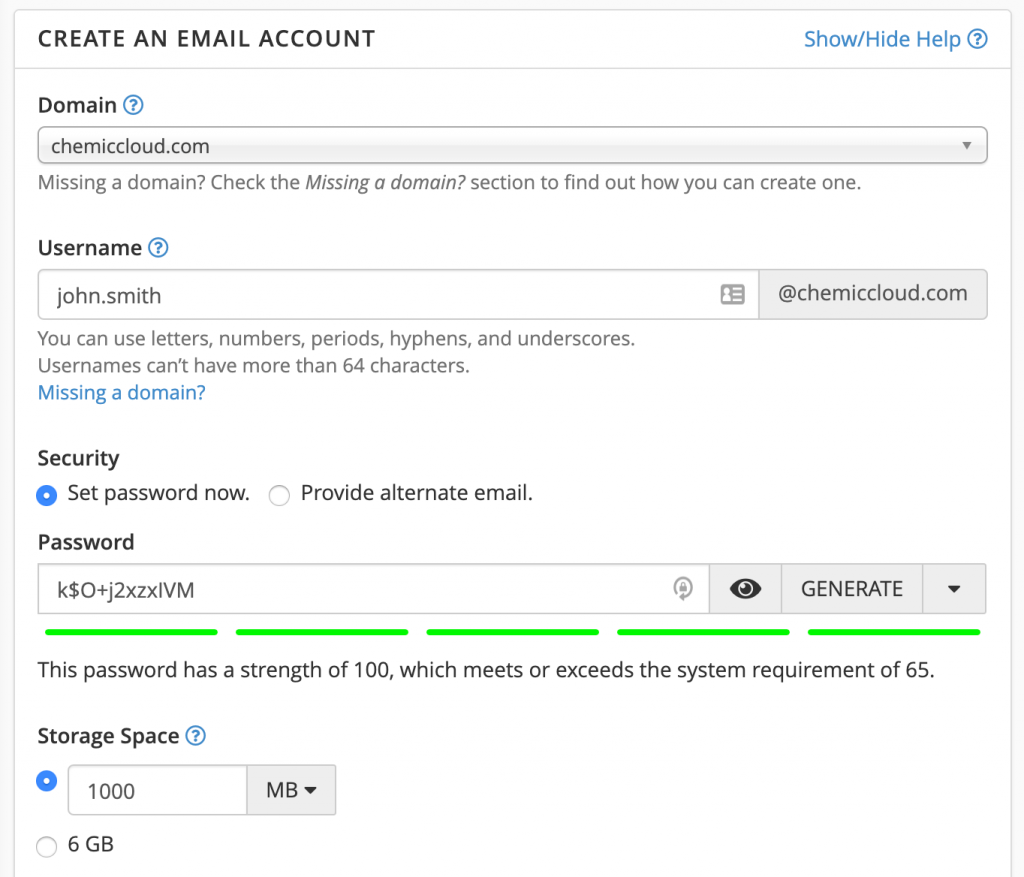Viewport: 1024px width, 877px height.
Task: Open the Domain dropdown showing chemiccloud.com
Action: [512, 146]
